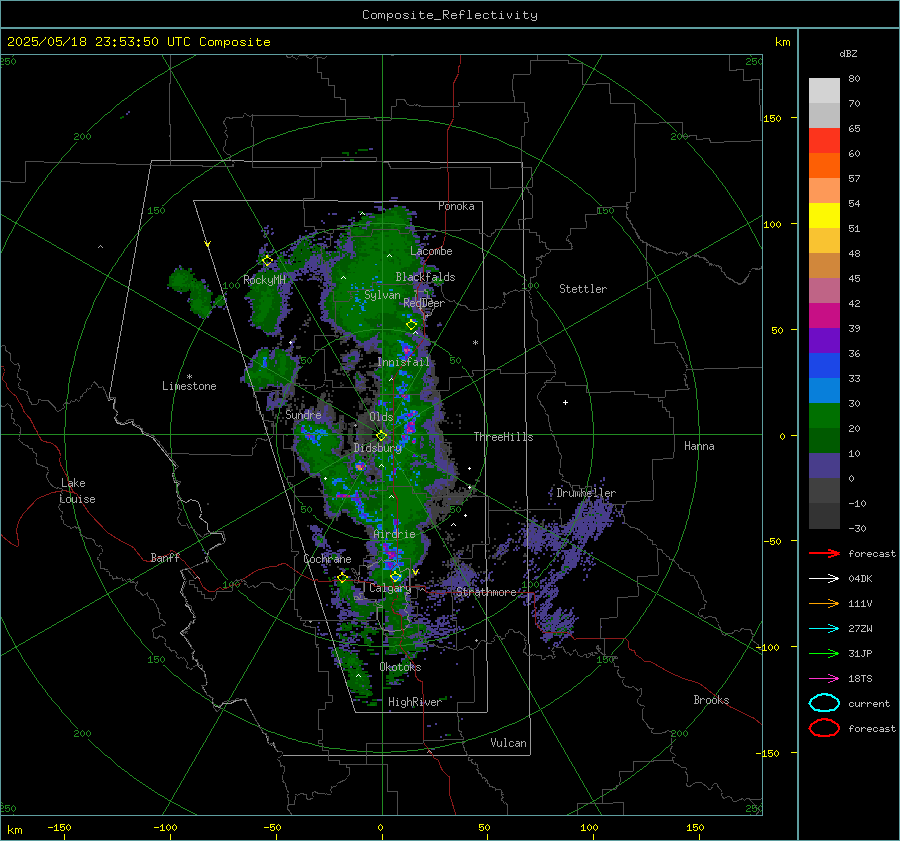Select the Limestone label
Viewport: 900px width, 841px height.
pos(189,386)
